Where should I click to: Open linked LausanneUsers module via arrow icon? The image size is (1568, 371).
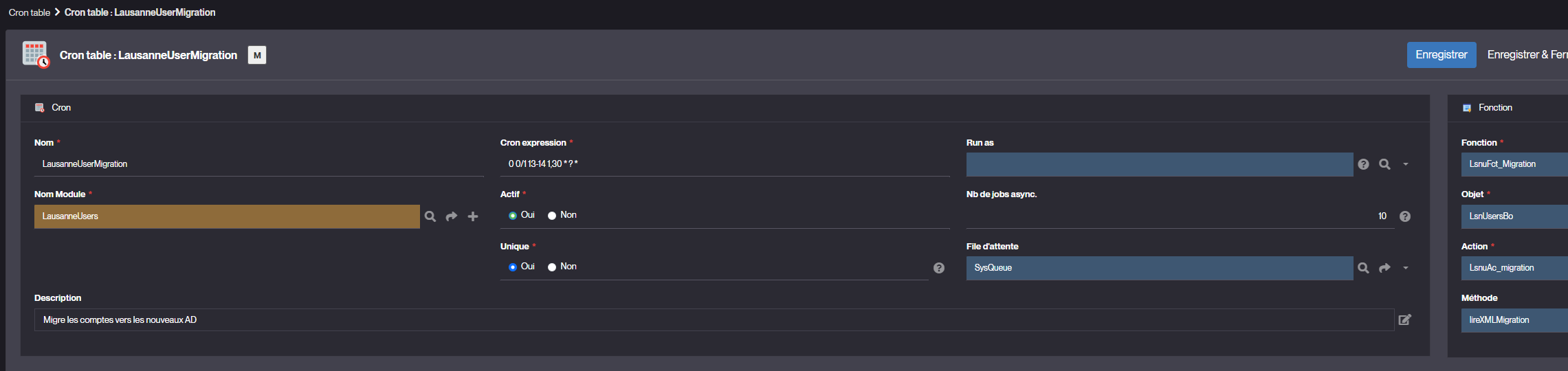pyautogui.click(x=452, y=216)
